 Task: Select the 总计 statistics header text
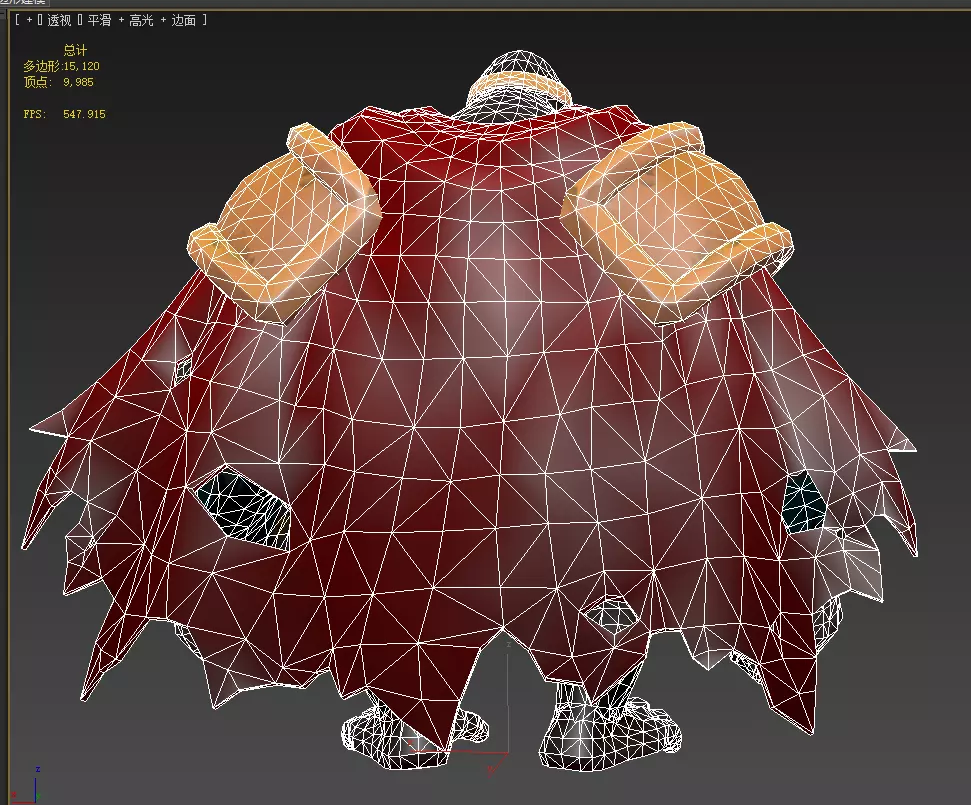(75, 50)
